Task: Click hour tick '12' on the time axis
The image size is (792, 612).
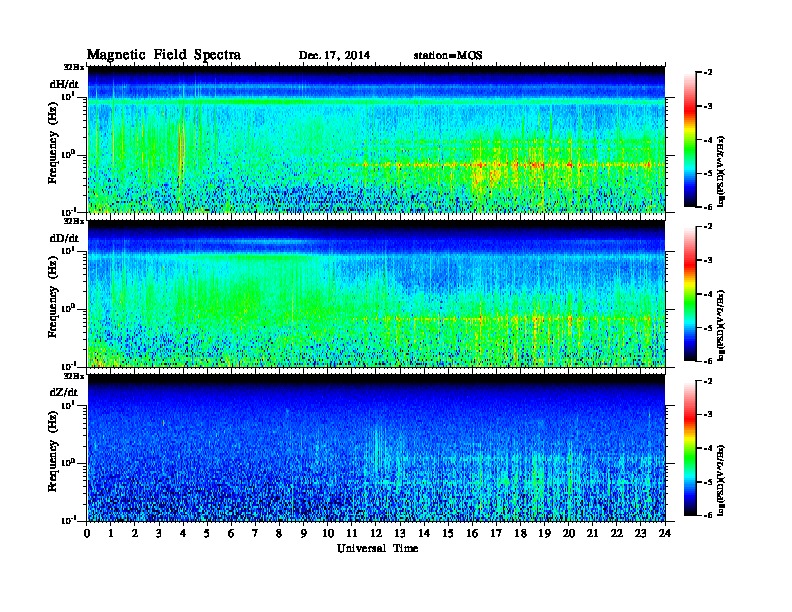Action: point(376,534)
